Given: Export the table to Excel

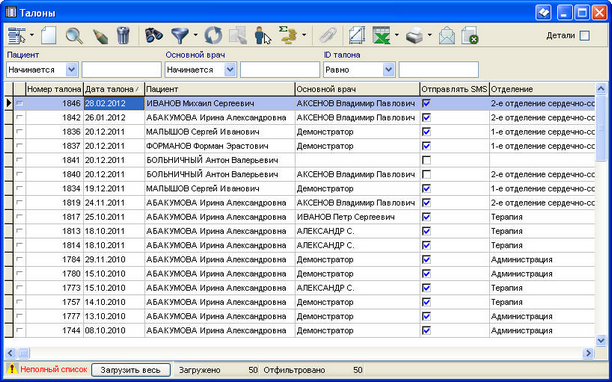Looking at the screenshot, I should 381,36.
